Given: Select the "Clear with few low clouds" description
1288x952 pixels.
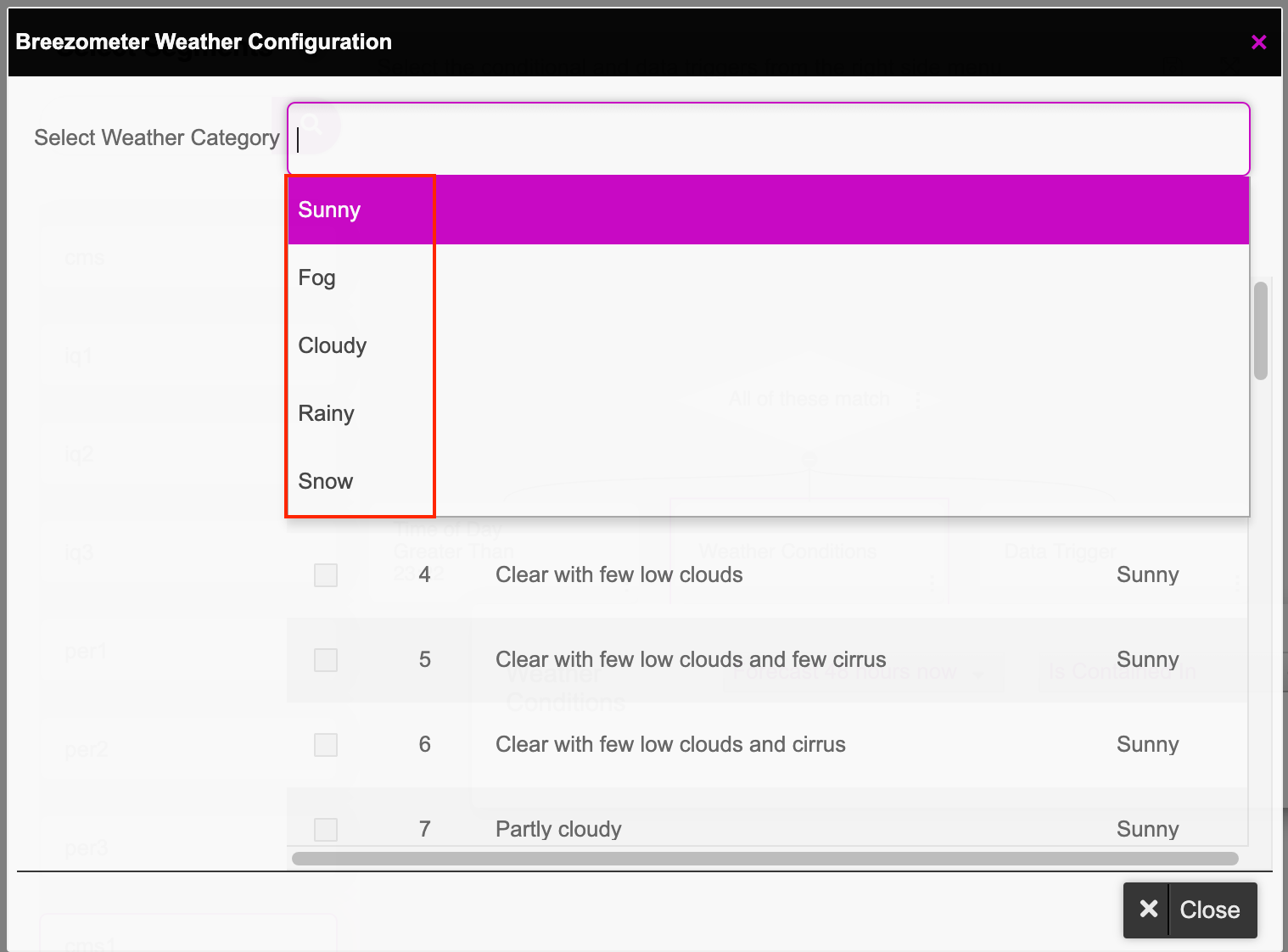Looking at the screenshot, I should [x=619, y=575].
